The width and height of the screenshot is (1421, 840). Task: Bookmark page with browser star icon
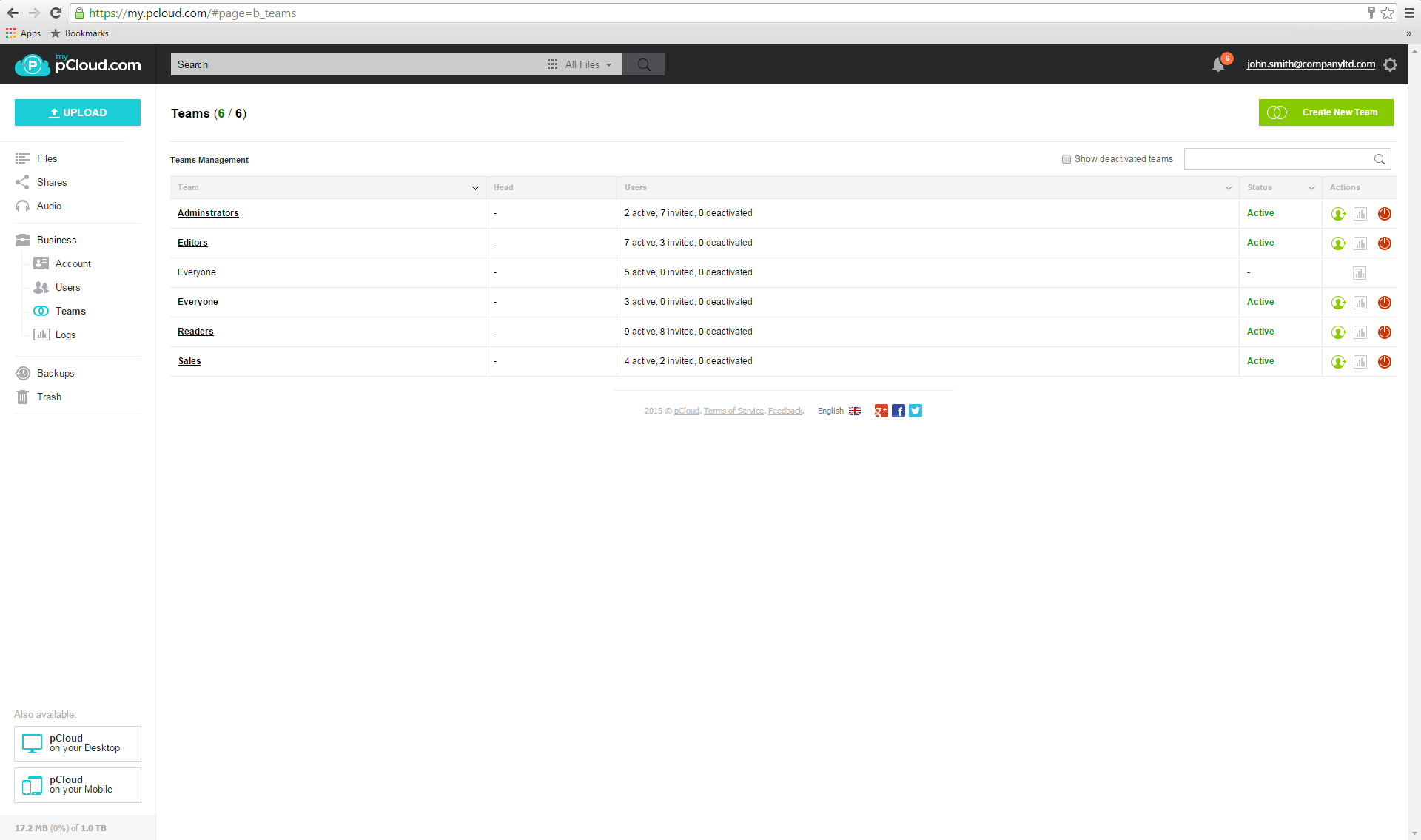click(1387, 13)
